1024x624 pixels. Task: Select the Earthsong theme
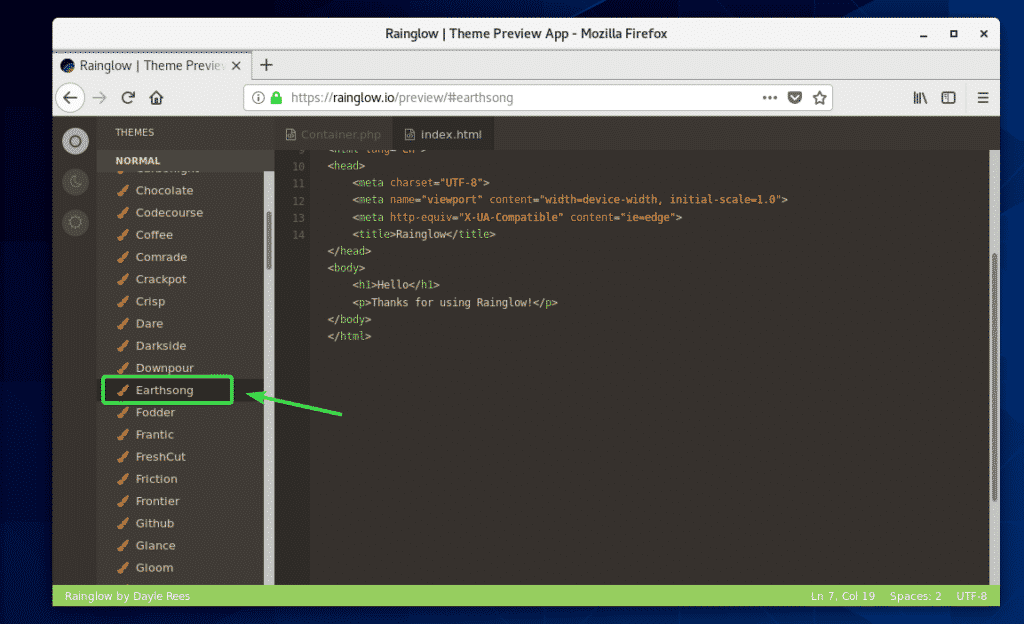point(165,390)
